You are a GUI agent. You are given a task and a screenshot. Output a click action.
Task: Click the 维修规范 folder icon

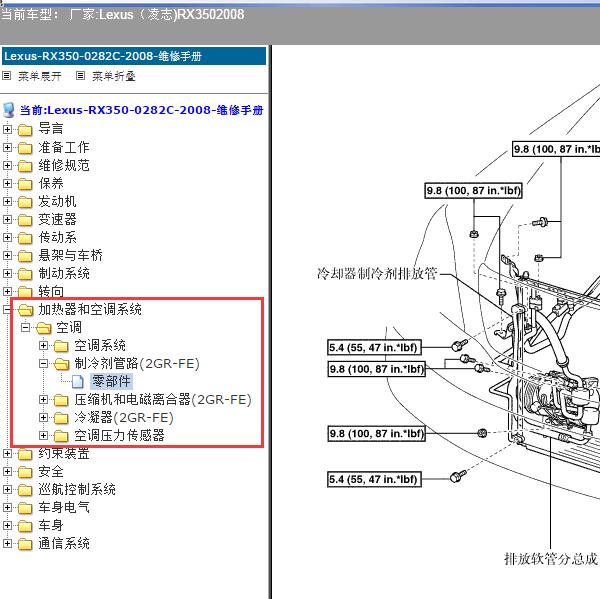[25, 166]
